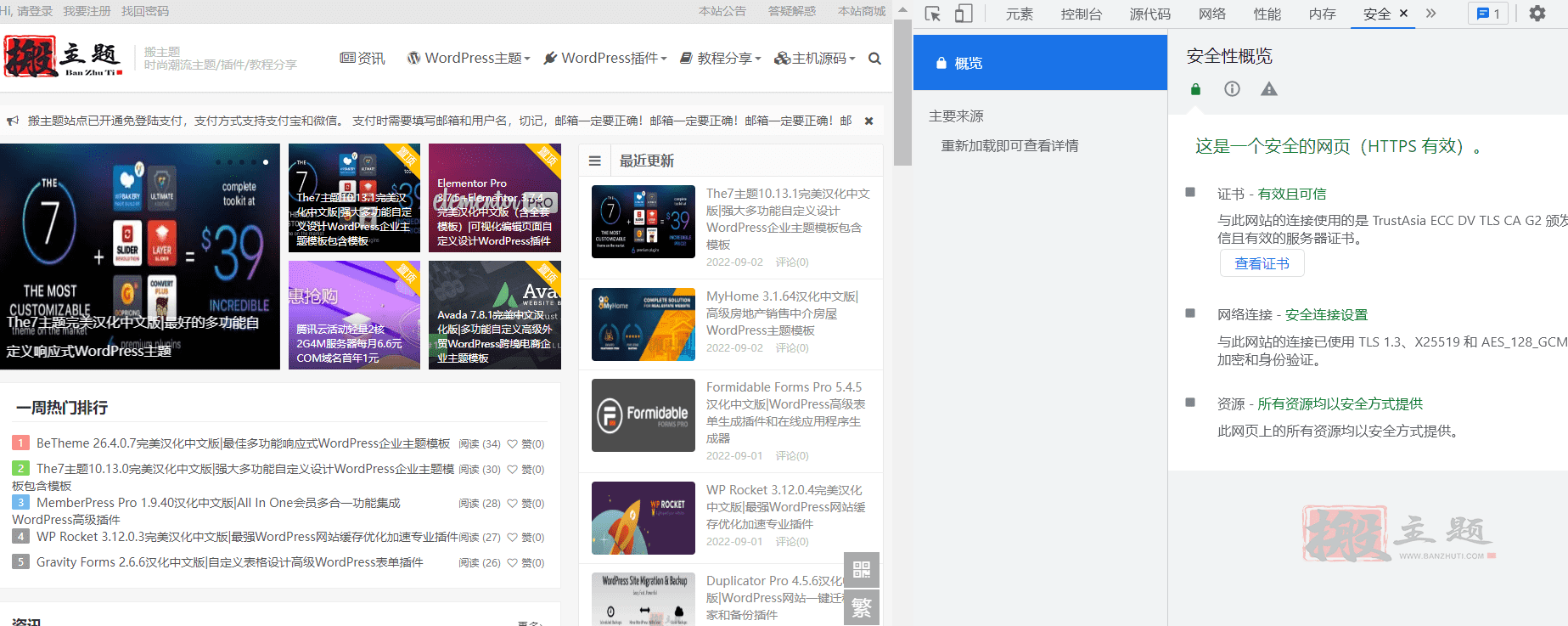The image size is (1568, 626).
Task: Click the 请登录 login link
Action: pyautogui.click(x=35, y=11)
